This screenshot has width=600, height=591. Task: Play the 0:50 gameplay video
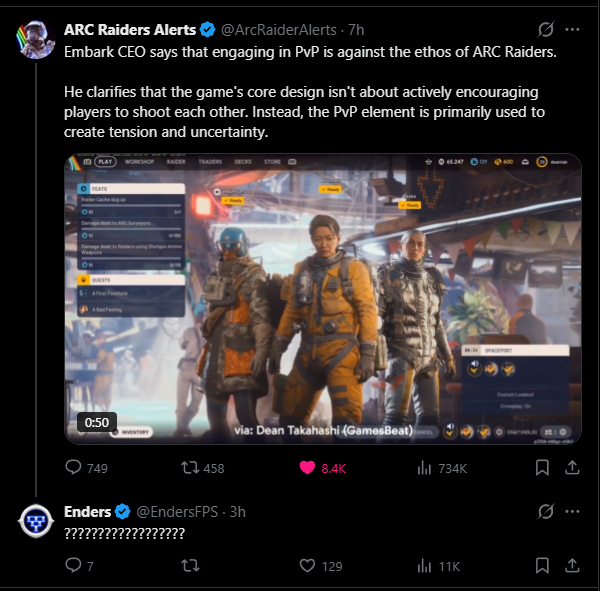323,299
